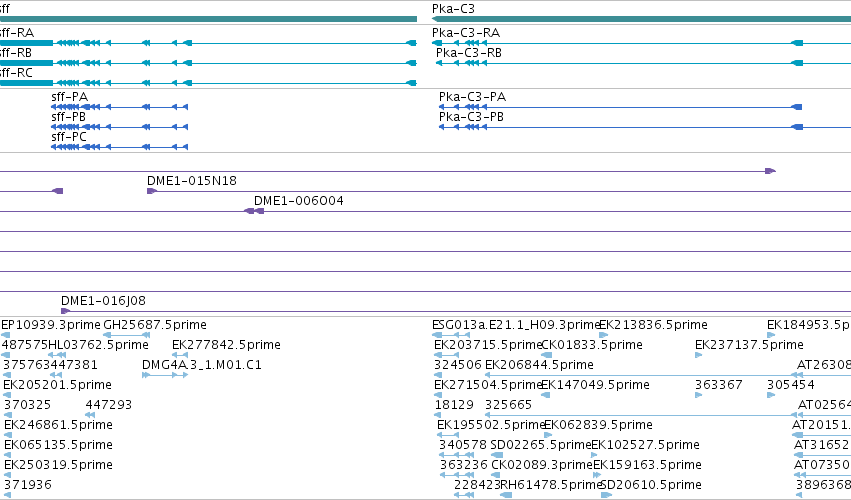
Task: Click the Pka-C3-PA protein label
Action: point(472,97)
